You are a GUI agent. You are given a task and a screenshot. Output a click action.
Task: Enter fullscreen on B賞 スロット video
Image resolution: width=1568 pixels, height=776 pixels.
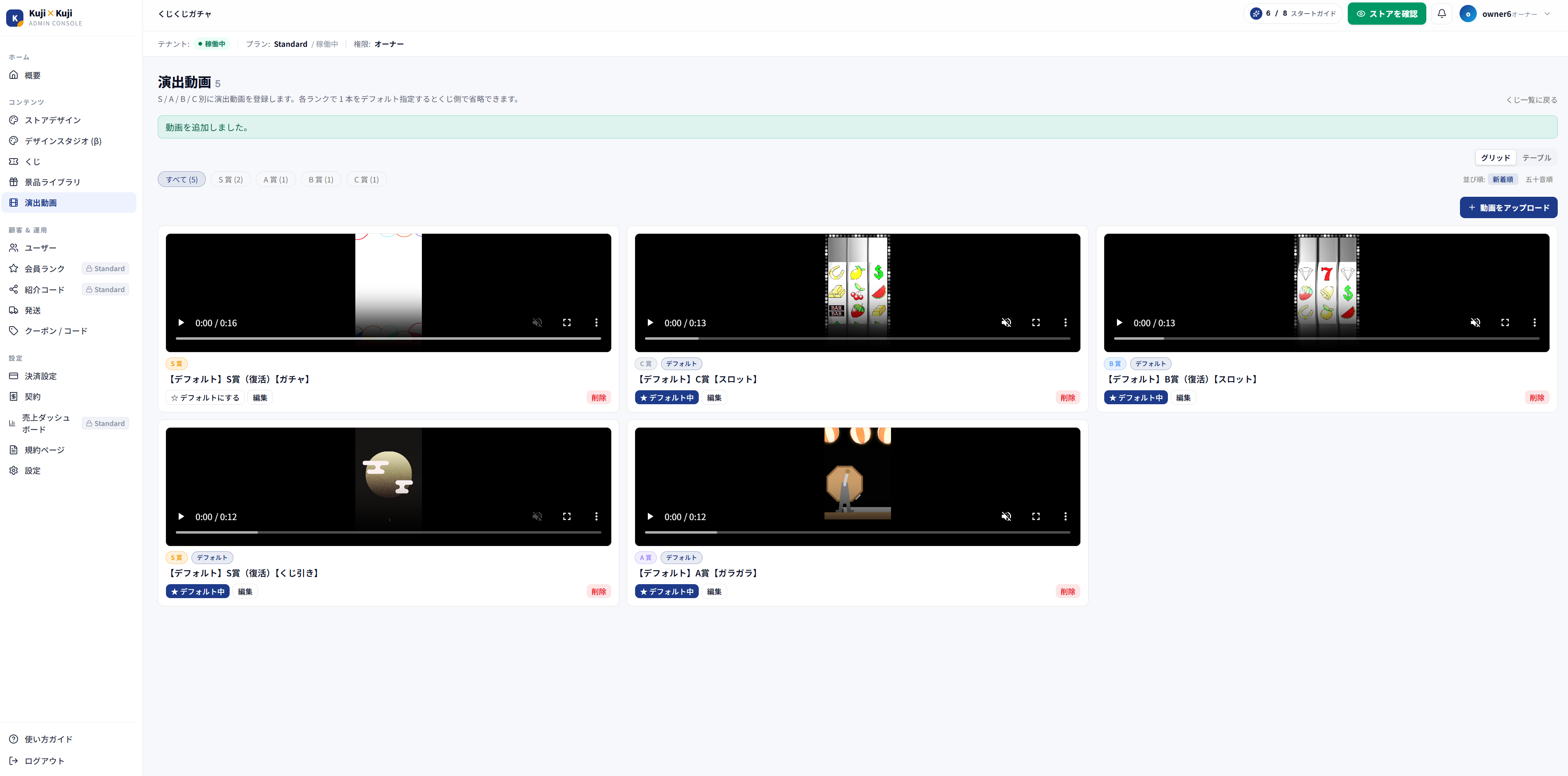1505,322
